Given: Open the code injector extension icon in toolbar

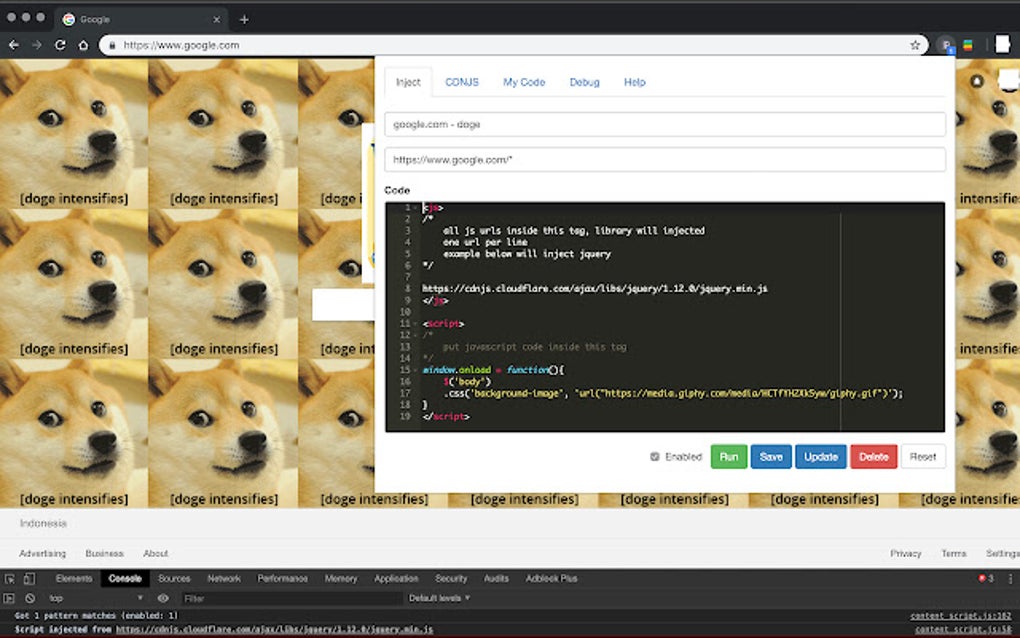Looking at the screenshot, I should 946,45.
